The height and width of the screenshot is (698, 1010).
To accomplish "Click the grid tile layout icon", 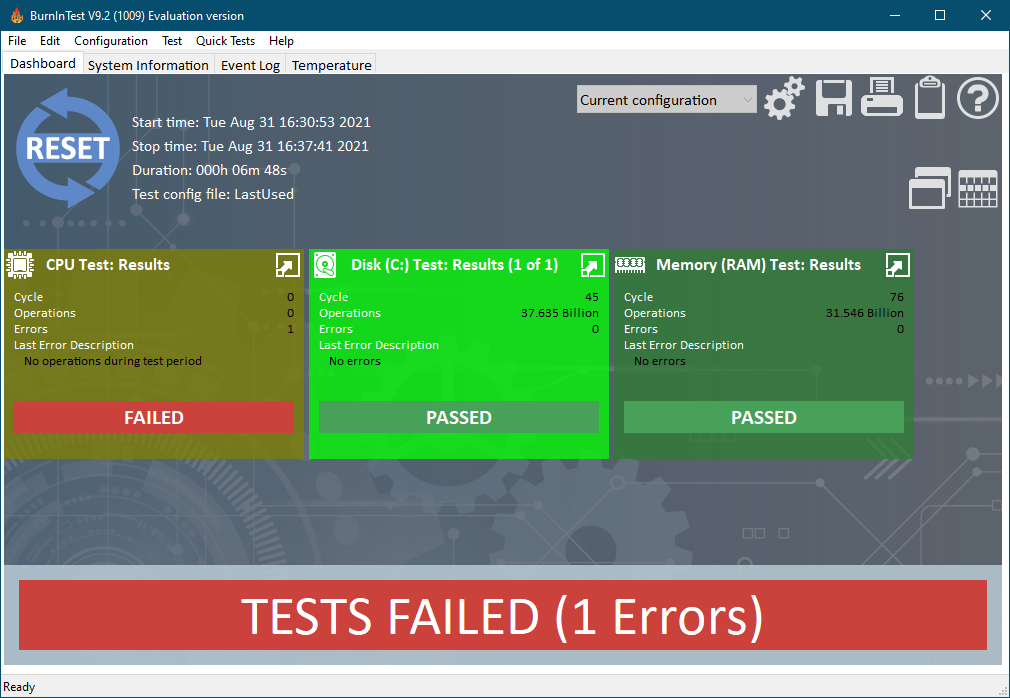I will (x=978, y=188).
